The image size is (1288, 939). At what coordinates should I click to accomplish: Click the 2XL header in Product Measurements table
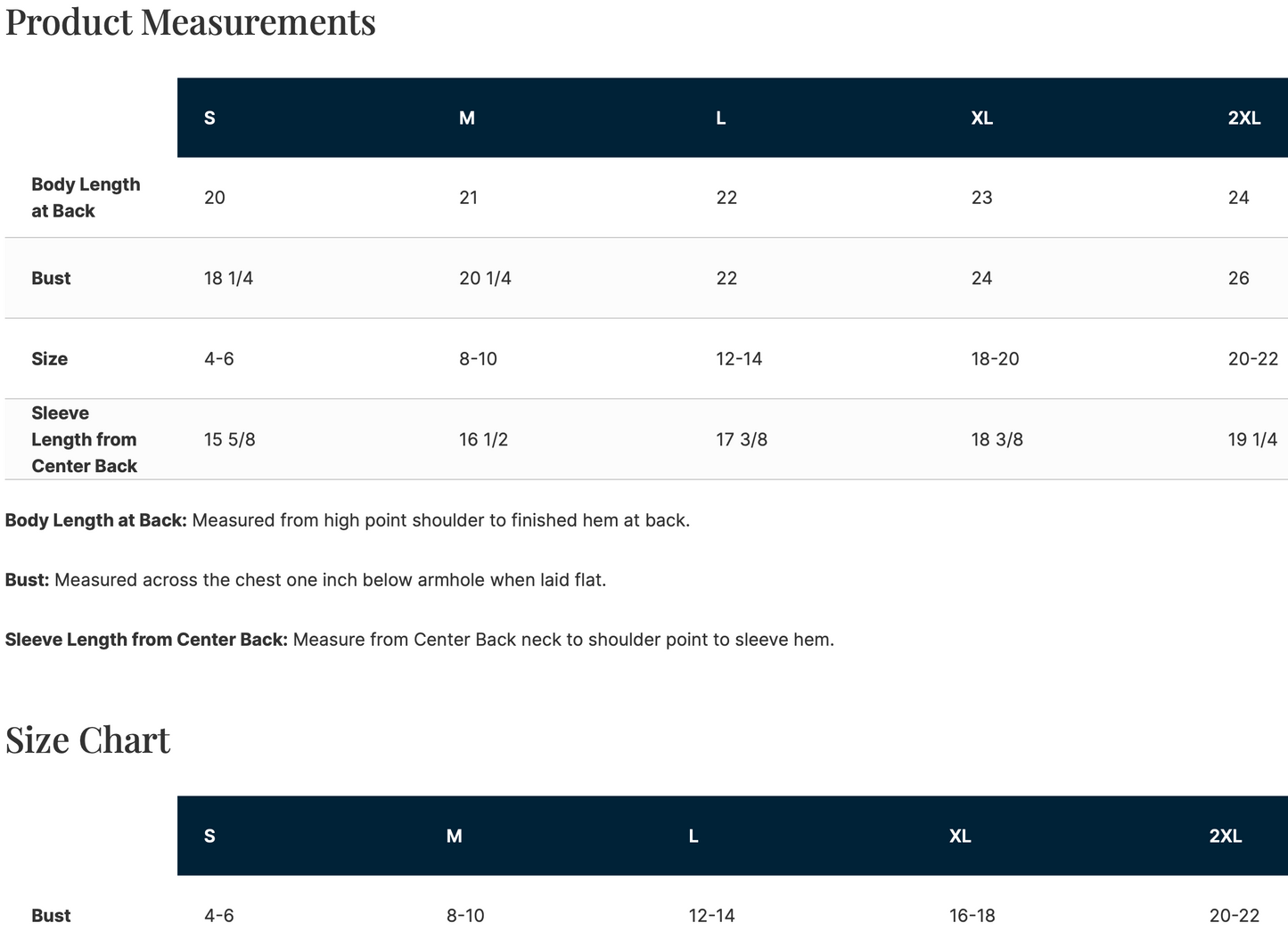(1244, 118)
